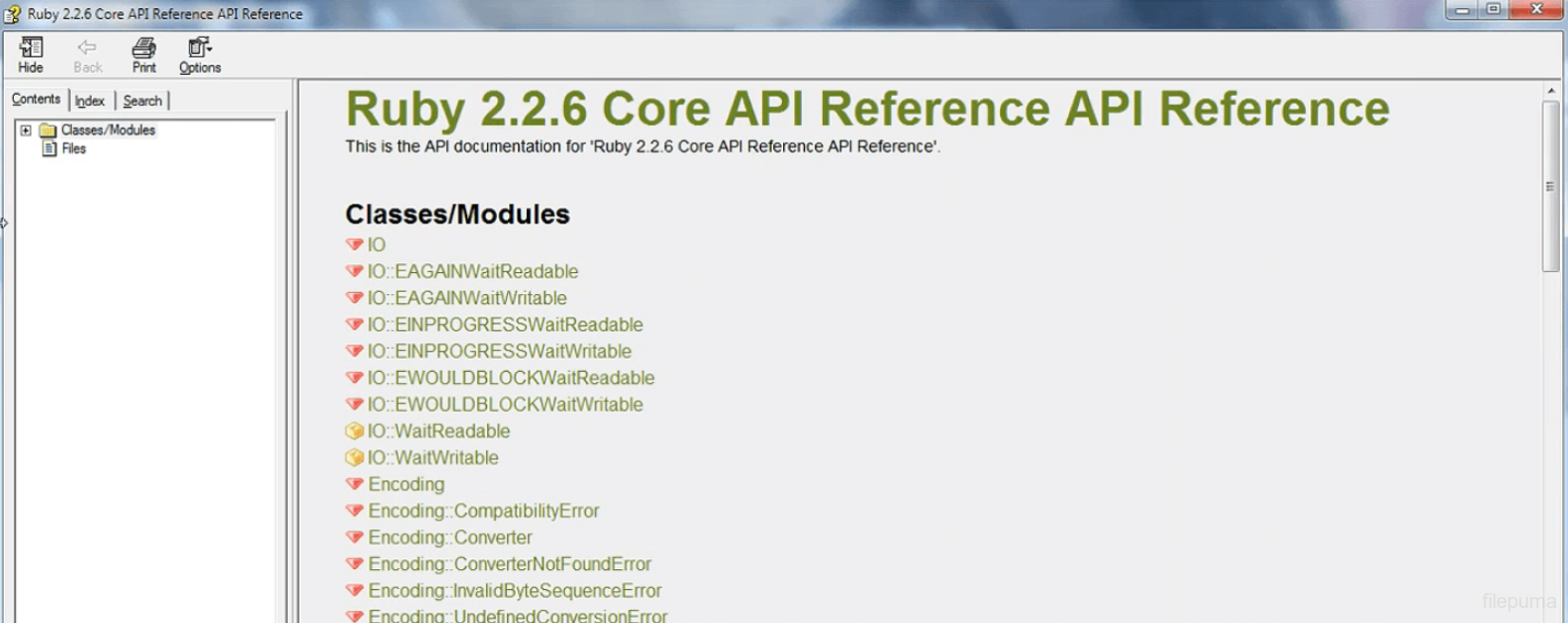Click the help icon in title bar
1568x623 pixels.
tap(12, 14)
